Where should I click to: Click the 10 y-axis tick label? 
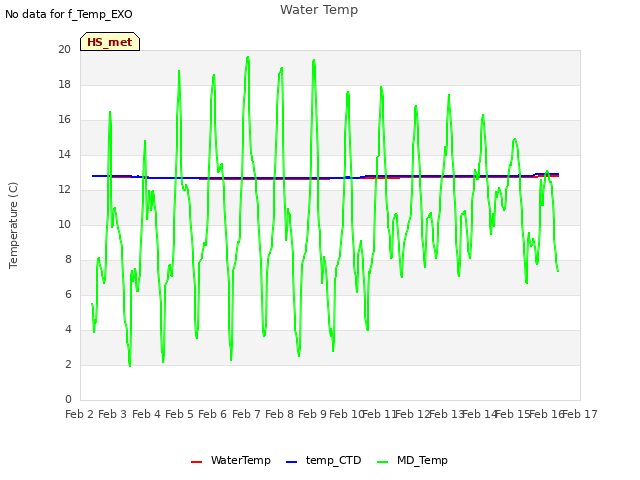coord(64,224)
